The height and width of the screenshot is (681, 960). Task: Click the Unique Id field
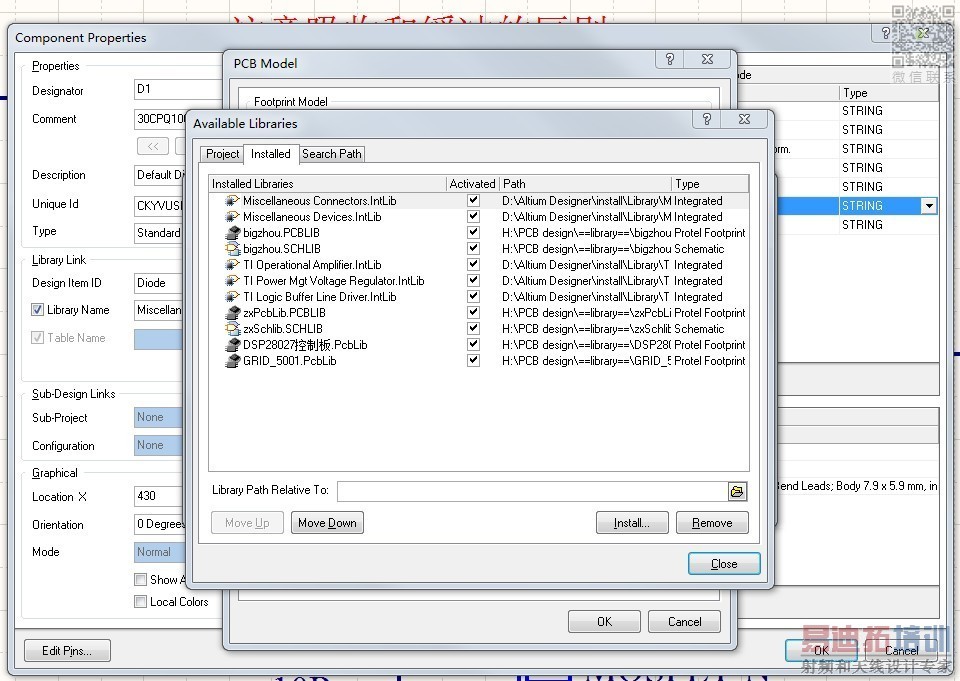click(158, 206)
